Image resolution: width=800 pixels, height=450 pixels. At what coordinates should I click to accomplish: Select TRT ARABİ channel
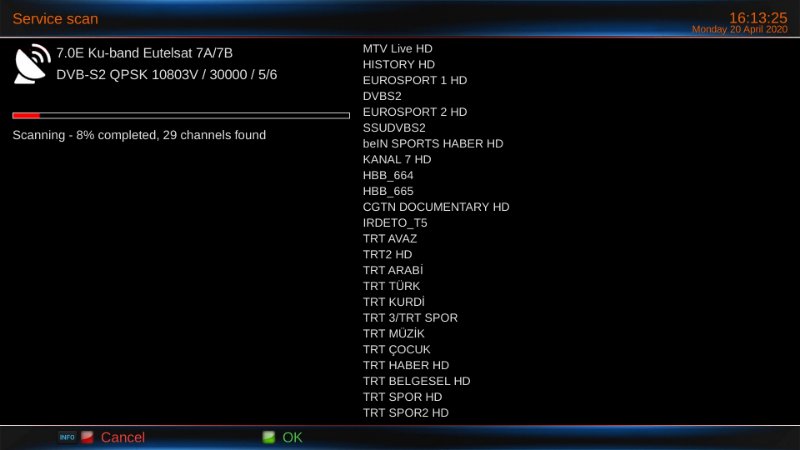pyautogui.click(x=393, y=270)
